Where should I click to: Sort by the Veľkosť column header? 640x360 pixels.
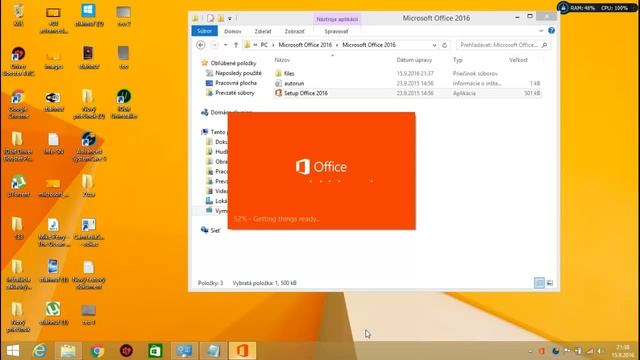click(518, 60)
